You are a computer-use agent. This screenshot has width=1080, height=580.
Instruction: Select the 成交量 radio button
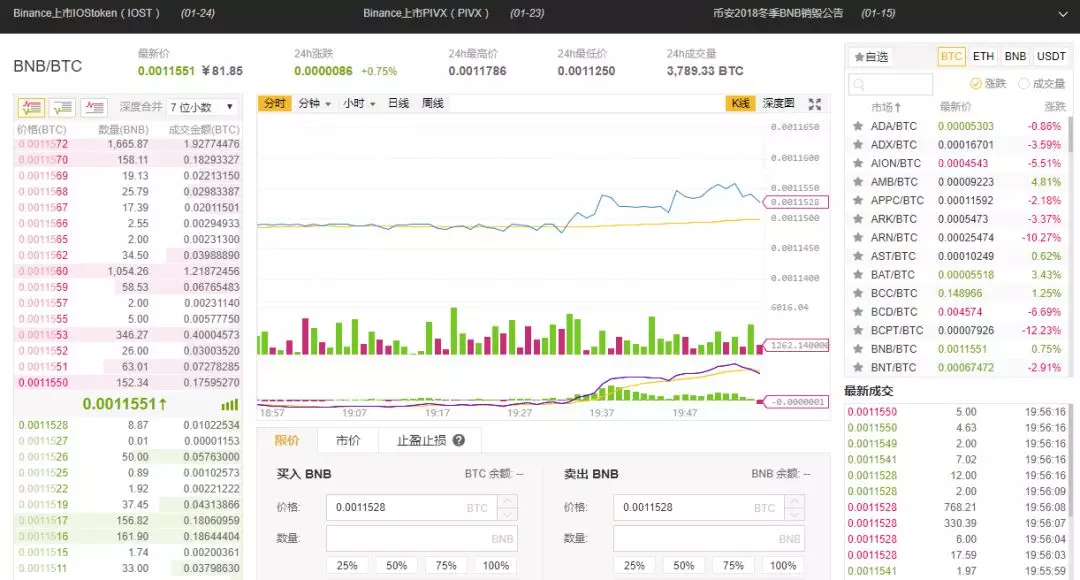click(1024, 84)
